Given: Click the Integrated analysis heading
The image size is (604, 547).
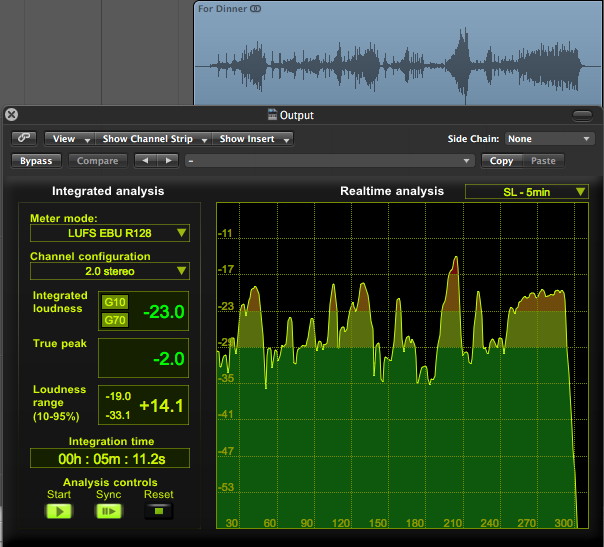Looking at the screenshot, I should point(108,191).
